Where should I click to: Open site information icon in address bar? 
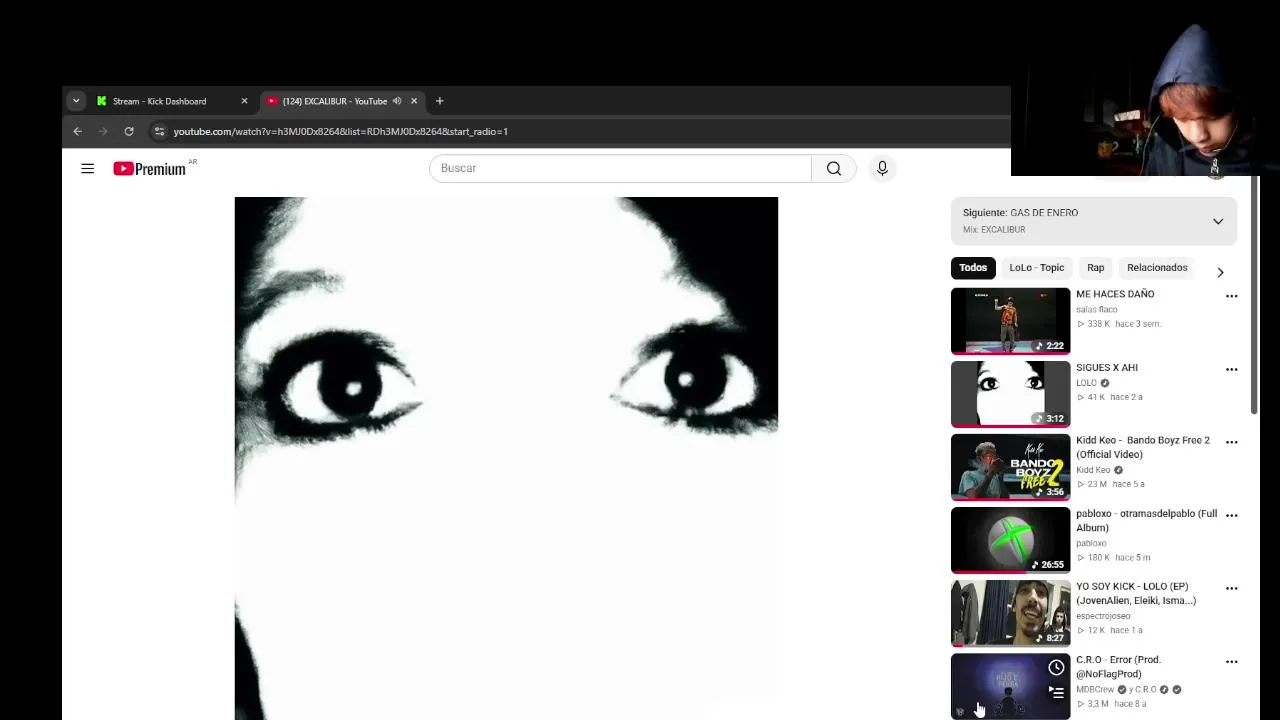coord(159,131)
